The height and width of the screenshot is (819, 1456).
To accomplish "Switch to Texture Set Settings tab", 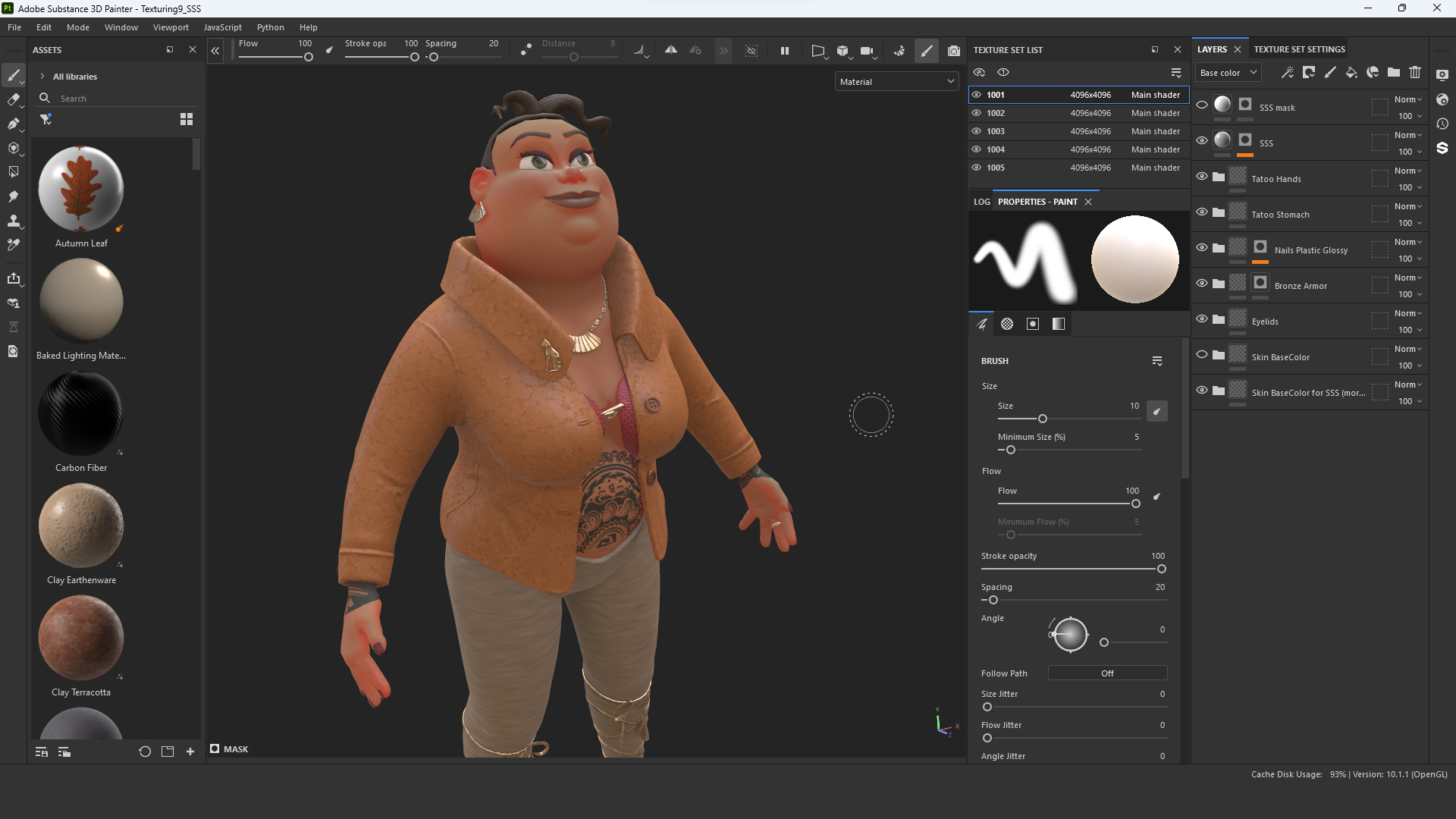I will point(1299,49).
